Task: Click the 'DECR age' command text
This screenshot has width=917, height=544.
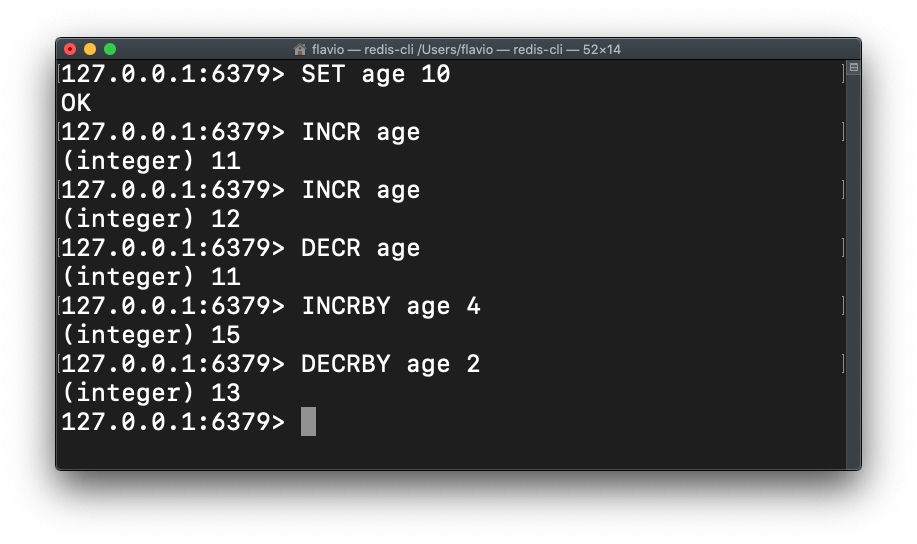Action: 360,248
